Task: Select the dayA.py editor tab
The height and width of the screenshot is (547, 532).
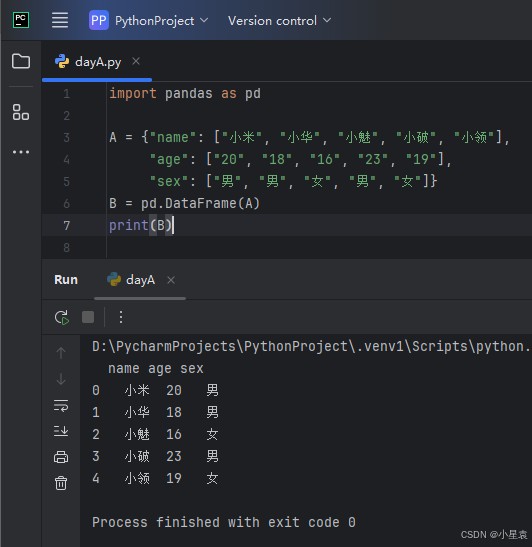Action: pyautogui.click(x=88, y=62)
